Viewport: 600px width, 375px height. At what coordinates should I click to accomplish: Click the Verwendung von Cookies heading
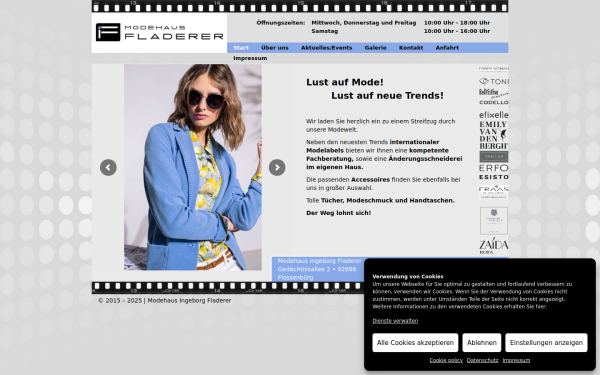click(x=408, y=276)
